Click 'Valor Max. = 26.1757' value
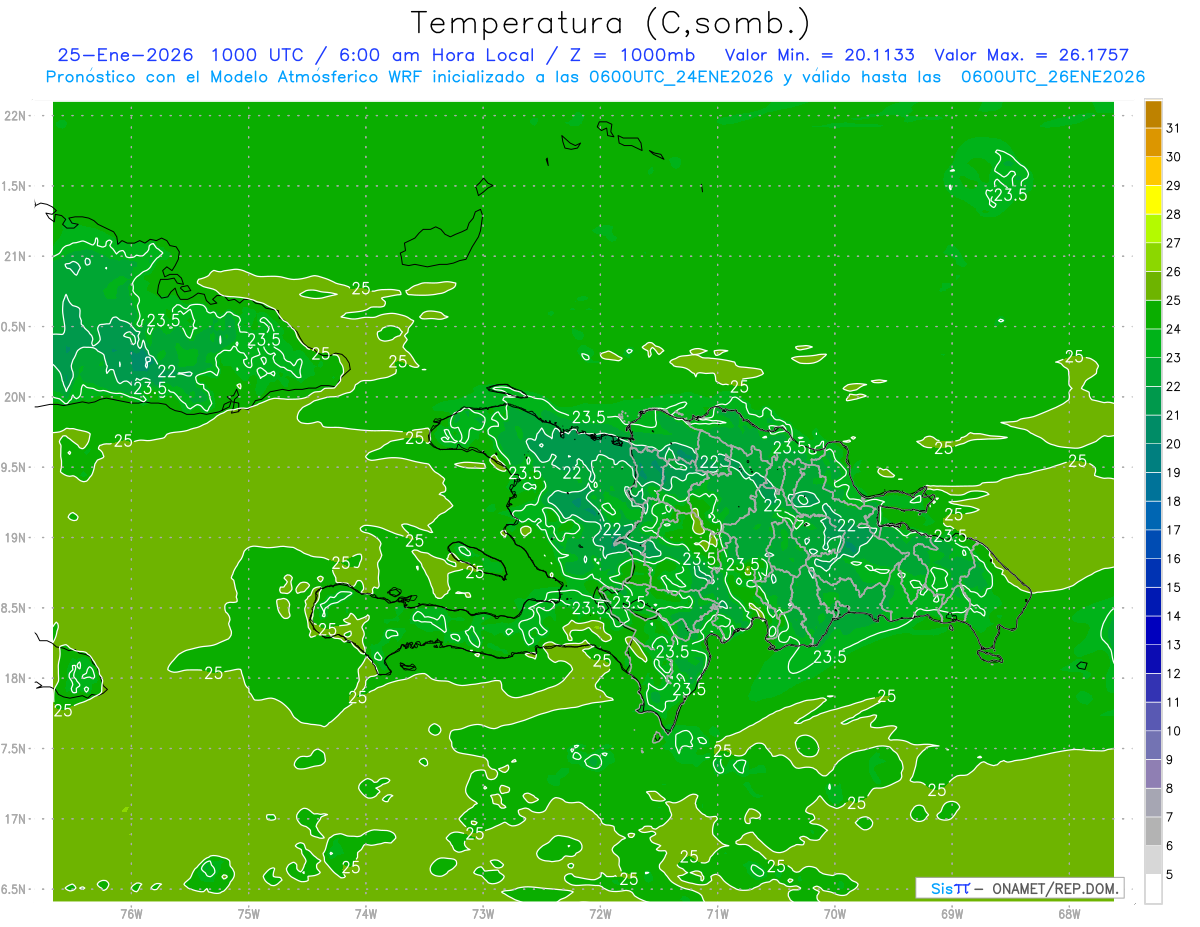Viewport: 1200px width, 927px height. 1033,55
